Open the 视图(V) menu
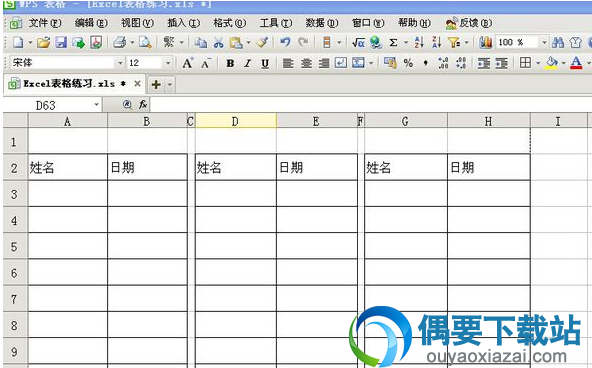 pyautogui.click(x=137, y=23)
